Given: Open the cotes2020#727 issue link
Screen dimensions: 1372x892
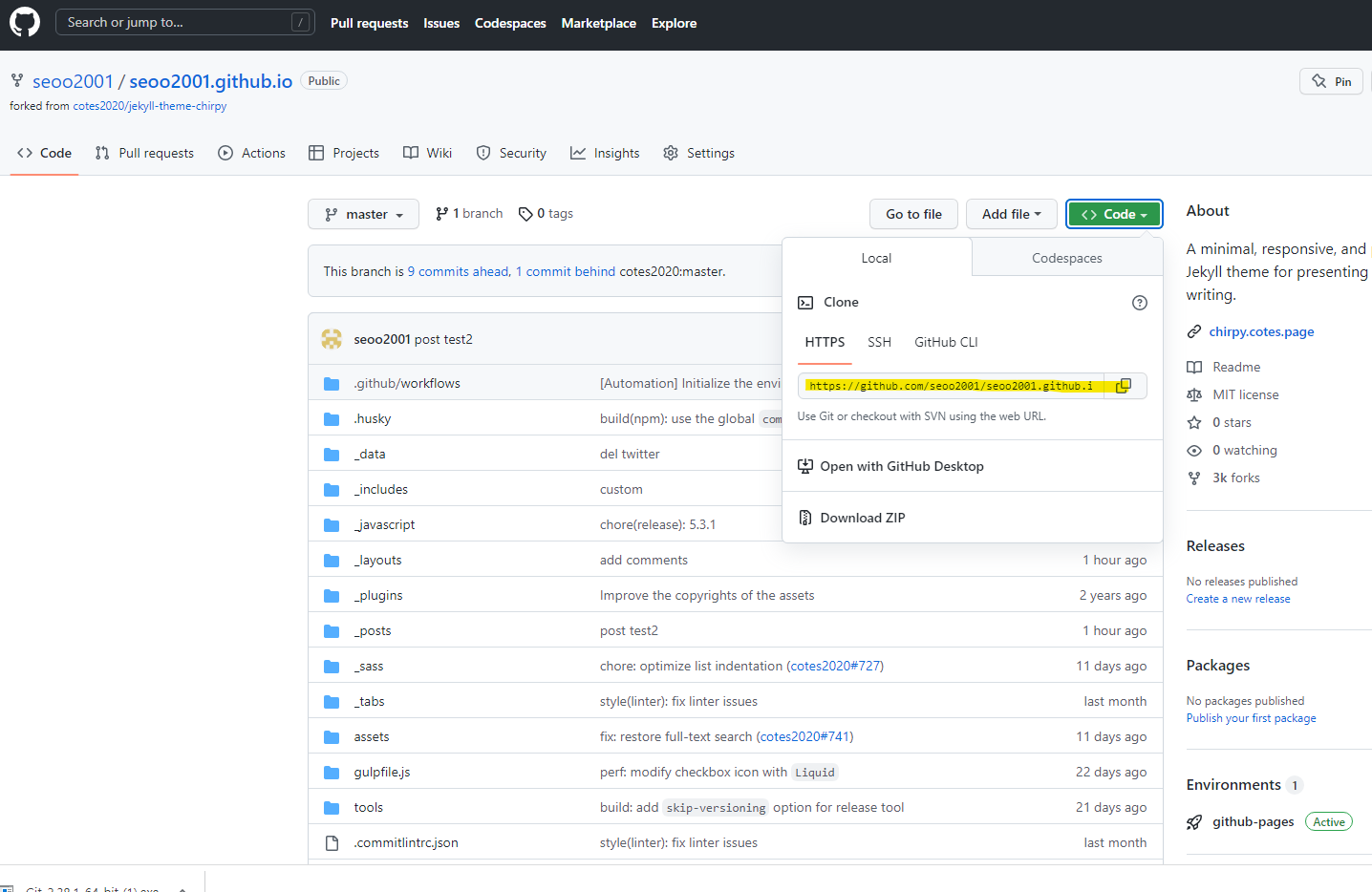Looking at the screenshot, I should pos(835,666).
